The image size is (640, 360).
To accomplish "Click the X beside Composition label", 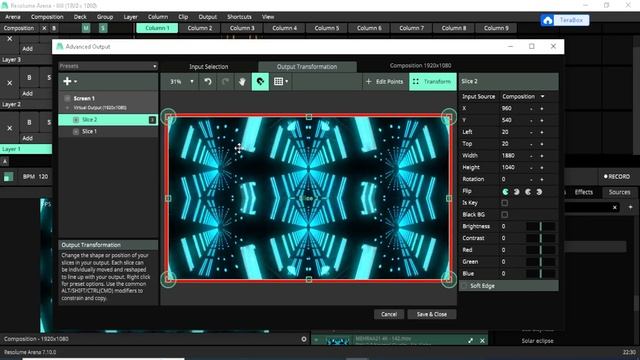I will coord(44,28).
